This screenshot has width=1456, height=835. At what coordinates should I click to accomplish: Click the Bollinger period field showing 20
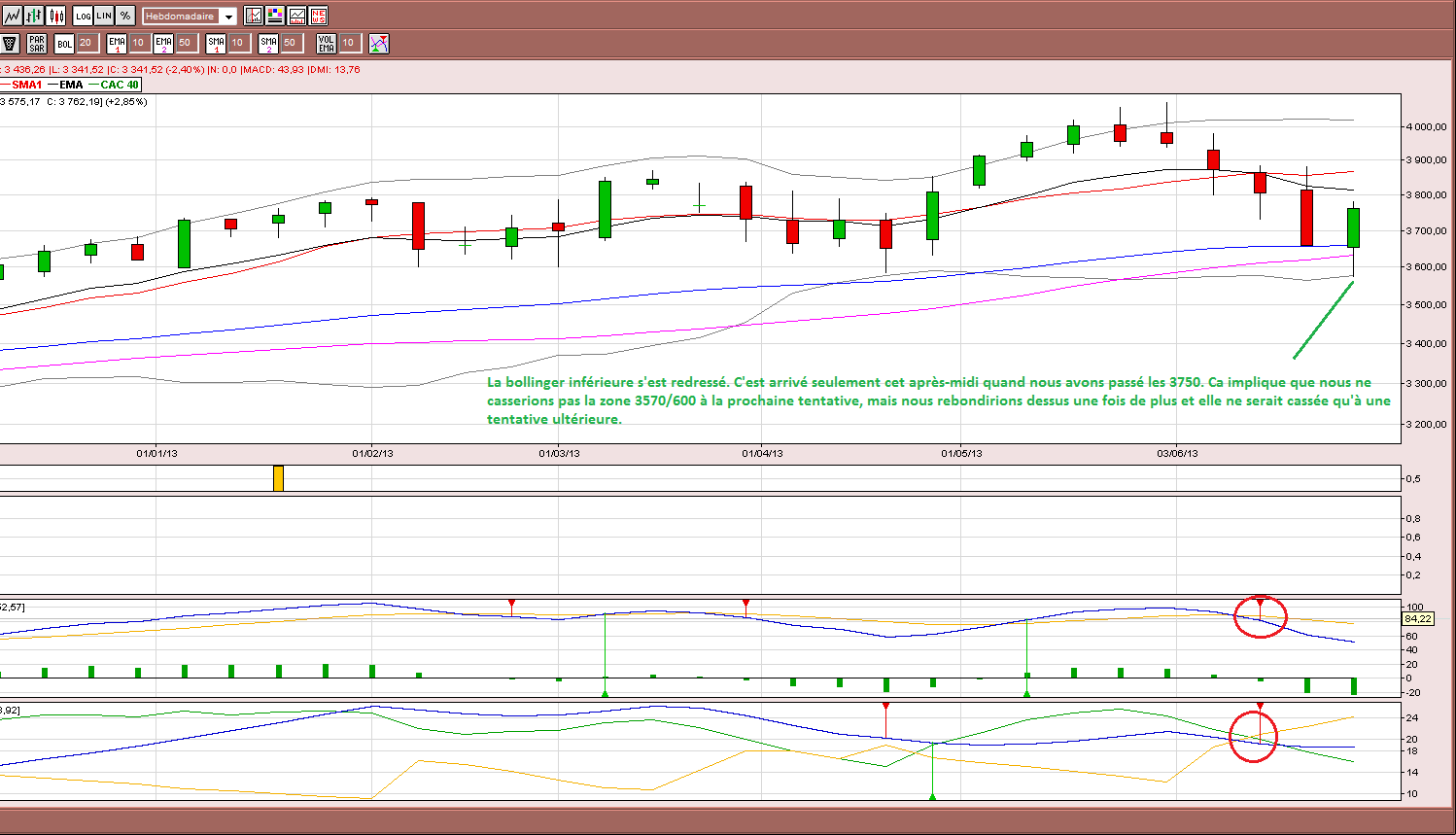[x=87, y=43]
